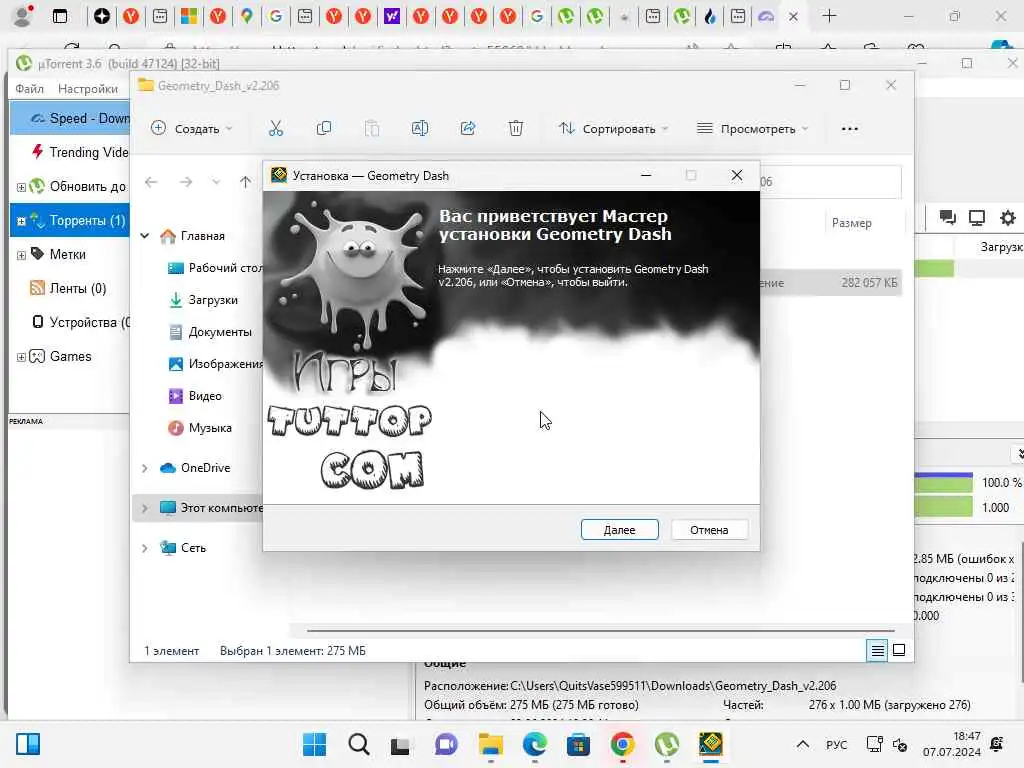Screen dimensions: 1024x768
Task: Click the Далее button in installer
Action: 619,530
